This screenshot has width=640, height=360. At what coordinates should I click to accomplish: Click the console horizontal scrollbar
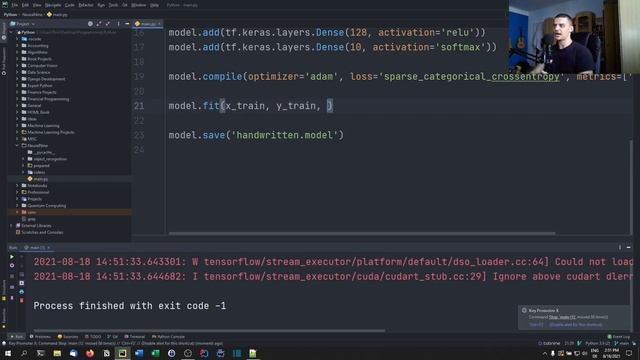(209, 331)
